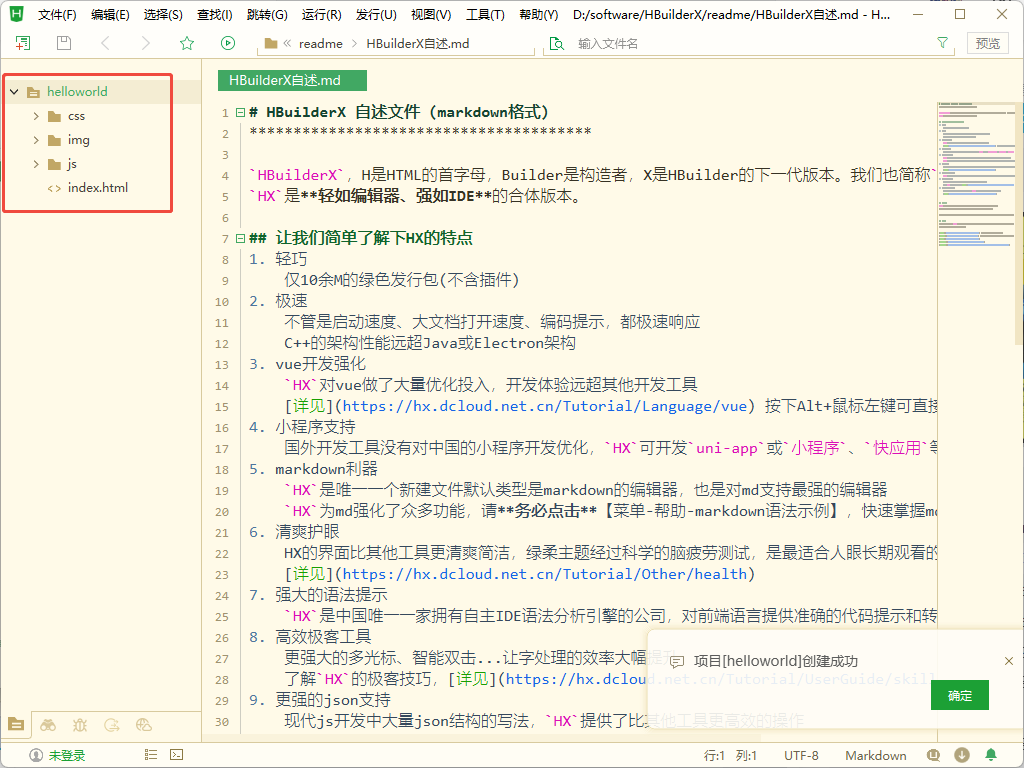1024x768 pixels.
Task: Open the project manager folder icon at bottom
Action: coord(16,724)
